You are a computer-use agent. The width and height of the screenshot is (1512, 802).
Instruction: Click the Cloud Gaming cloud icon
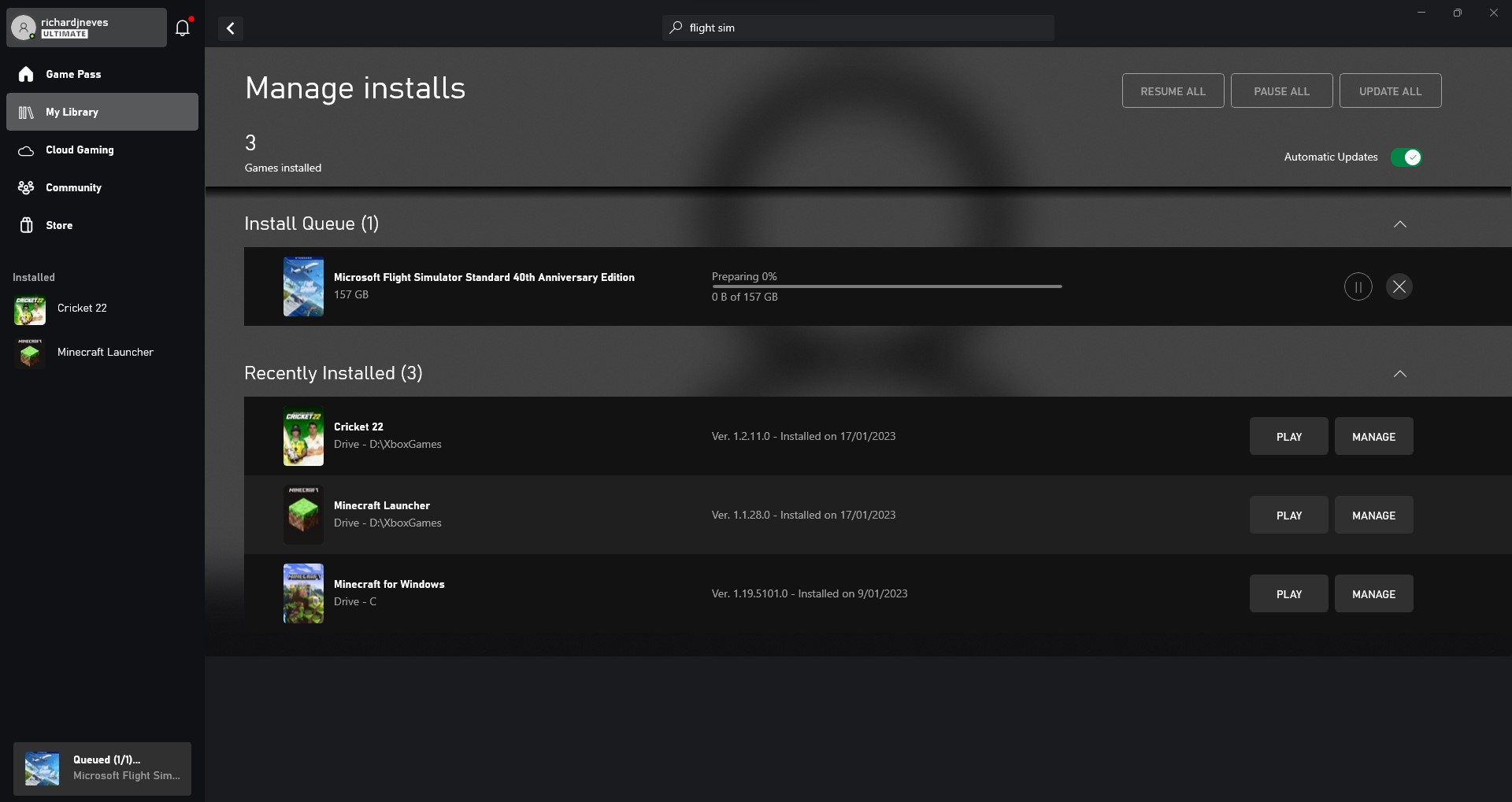tap(26, 150)
